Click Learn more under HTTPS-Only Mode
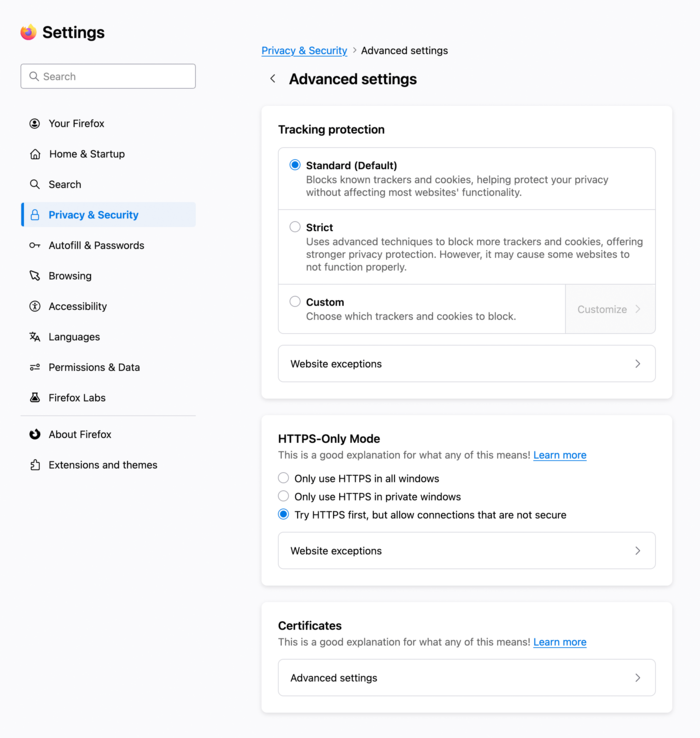The height and width of the screenshot is (738, 700). (x=560, y=455)
